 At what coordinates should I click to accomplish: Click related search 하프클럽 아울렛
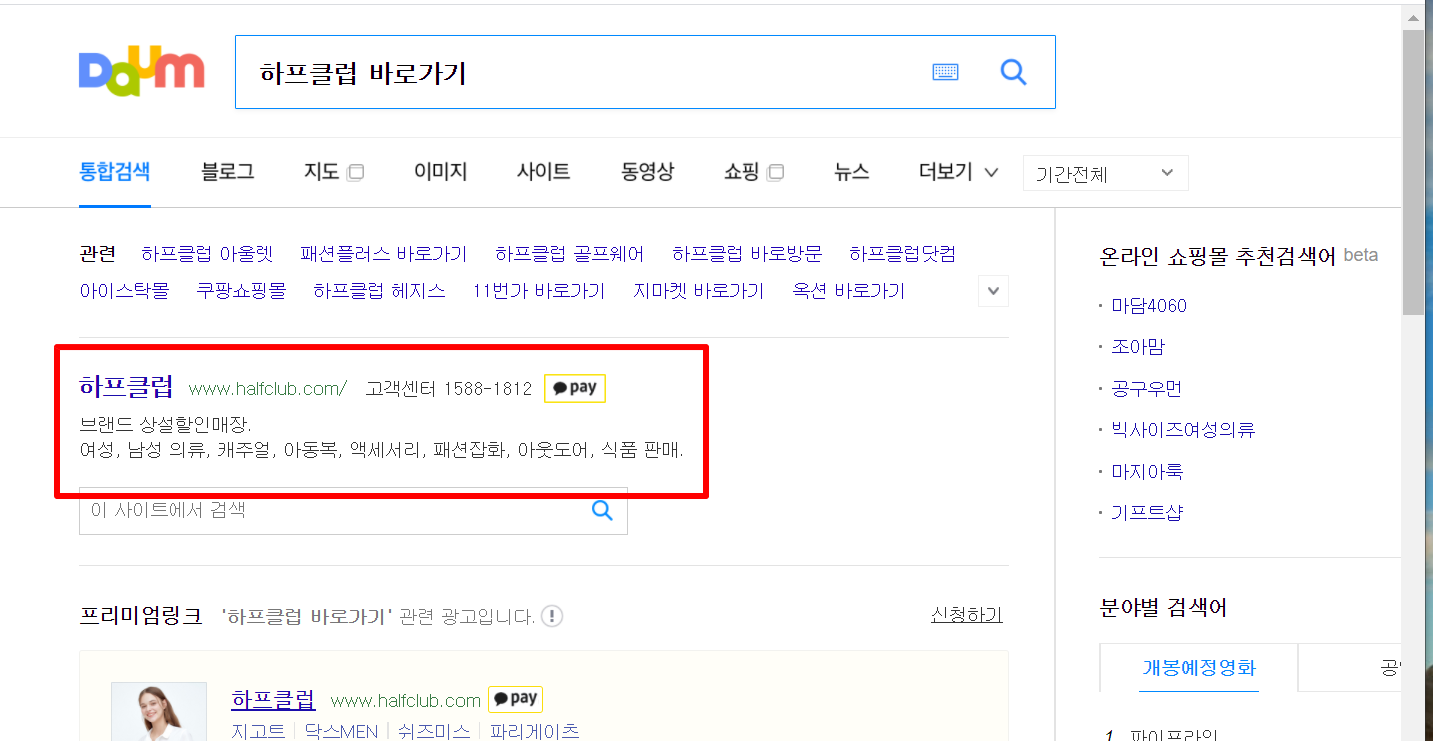coord(207,254)
